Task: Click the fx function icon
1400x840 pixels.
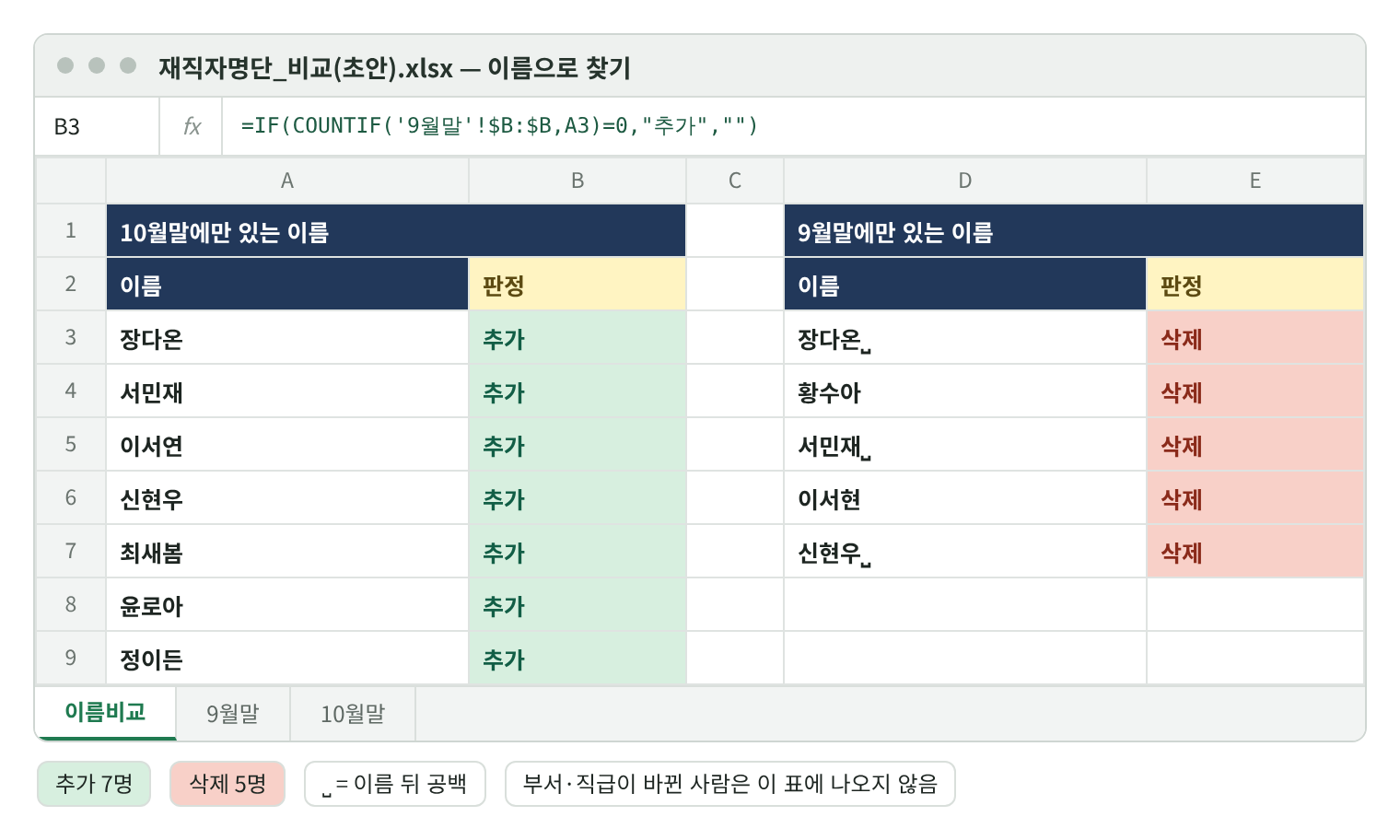Action: pyautogui.click(x=192, y=126)
